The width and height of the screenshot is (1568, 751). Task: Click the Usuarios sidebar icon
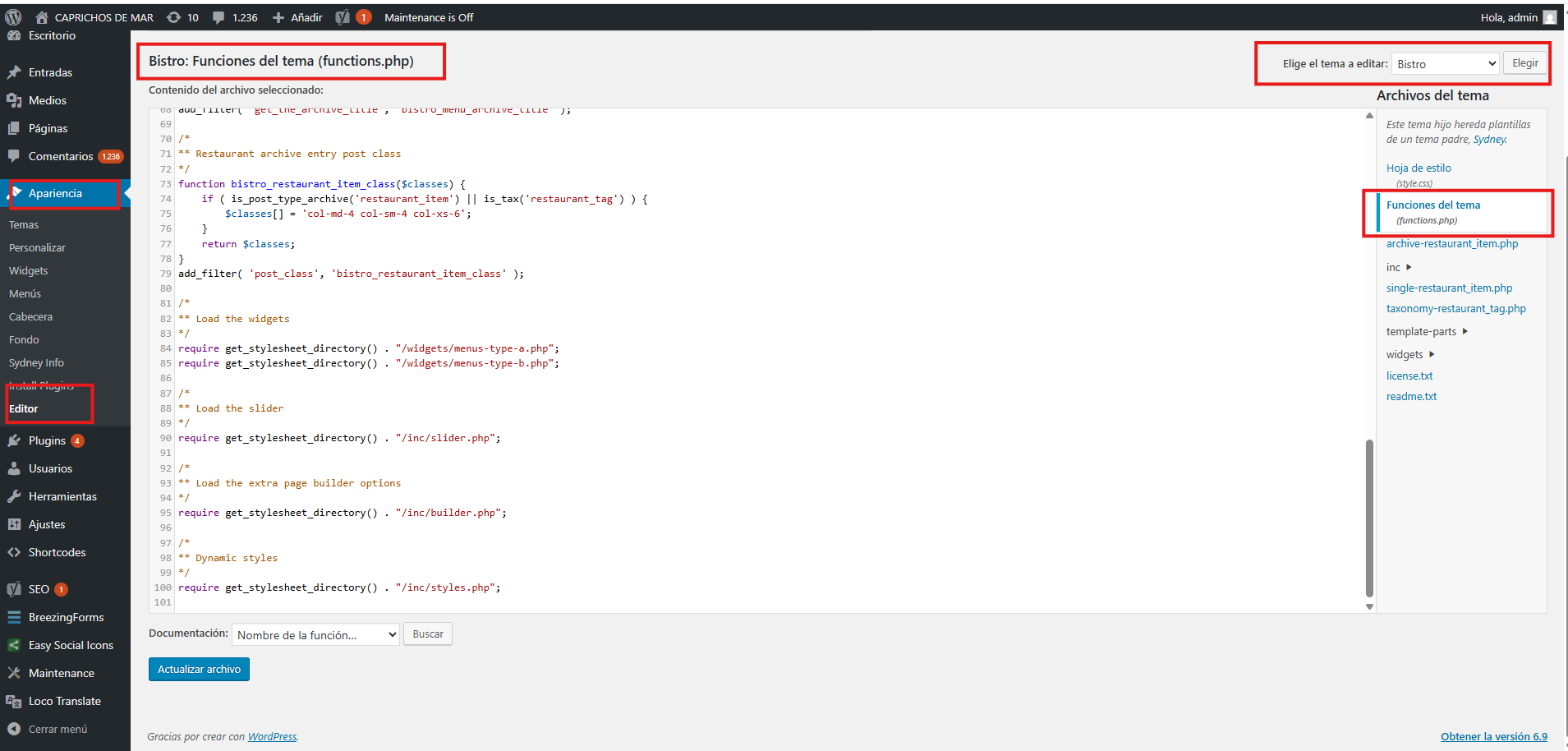tap(14, 468)
